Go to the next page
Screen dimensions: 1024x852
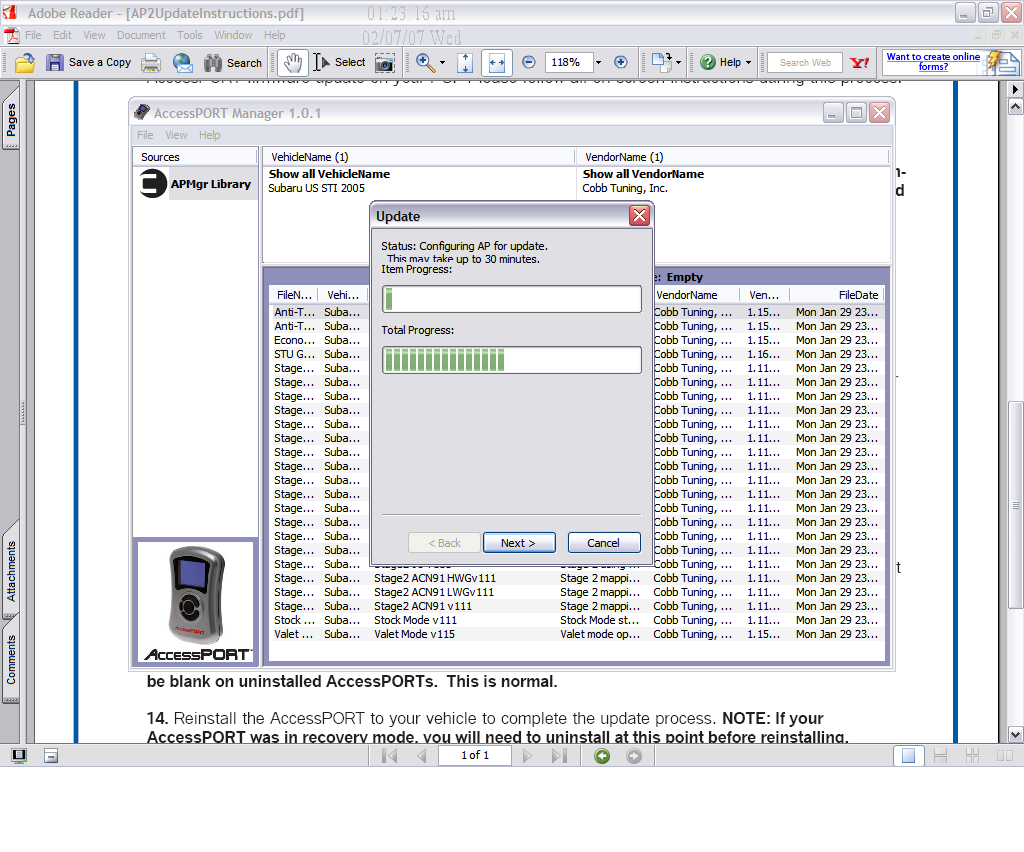(x=527, y=756)
